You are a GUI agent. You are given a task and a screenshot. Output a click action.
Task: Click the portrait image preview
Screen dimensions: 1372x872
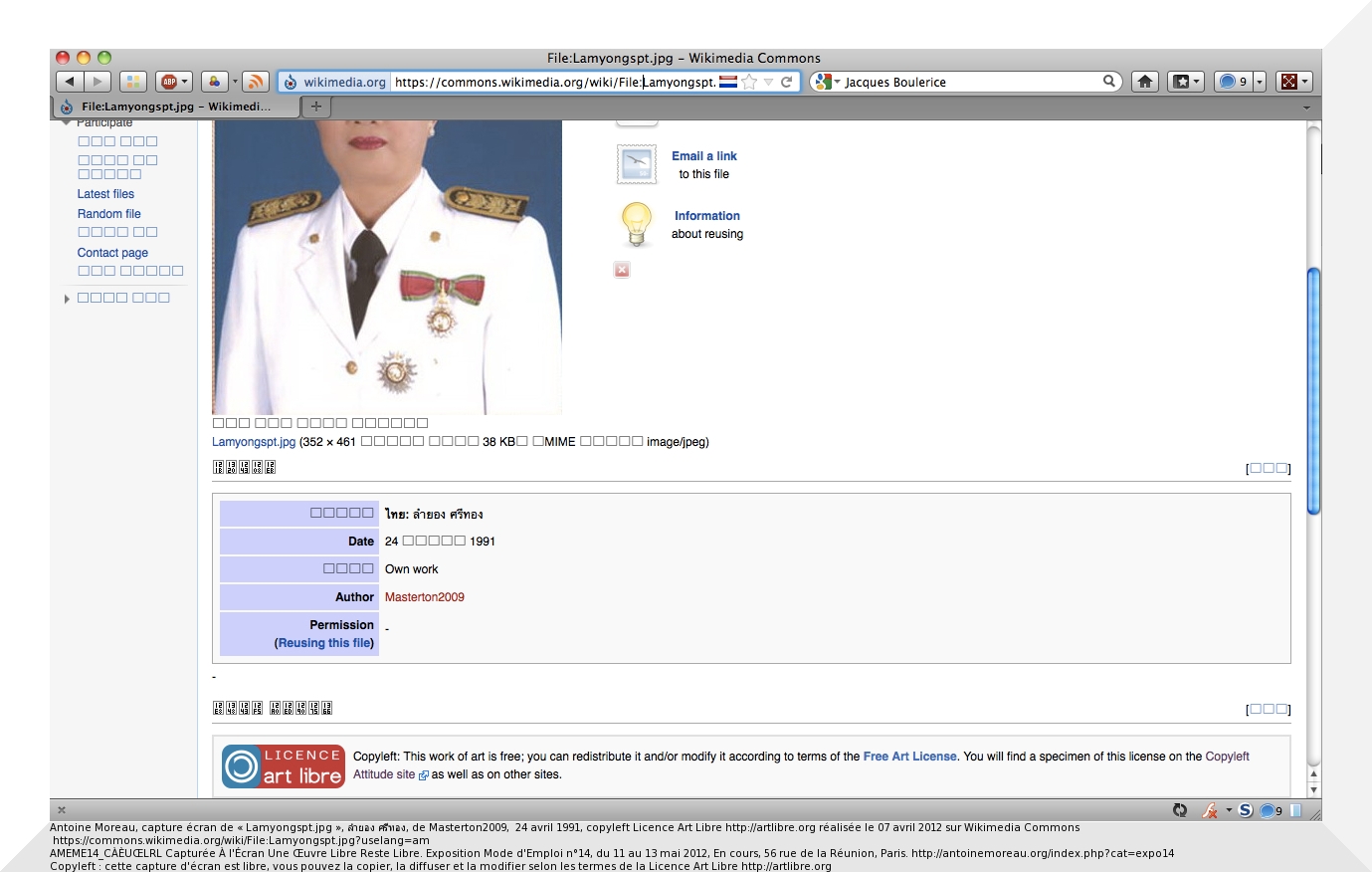[x=387, y=267]
